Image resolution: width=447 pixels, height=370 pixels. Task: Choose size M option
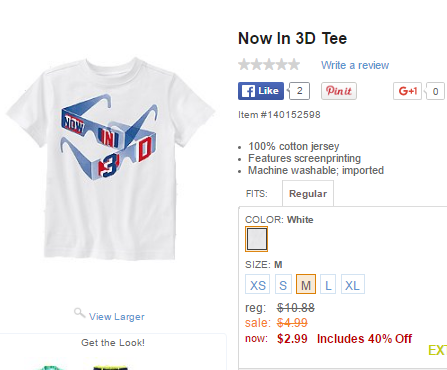[306, 284]
